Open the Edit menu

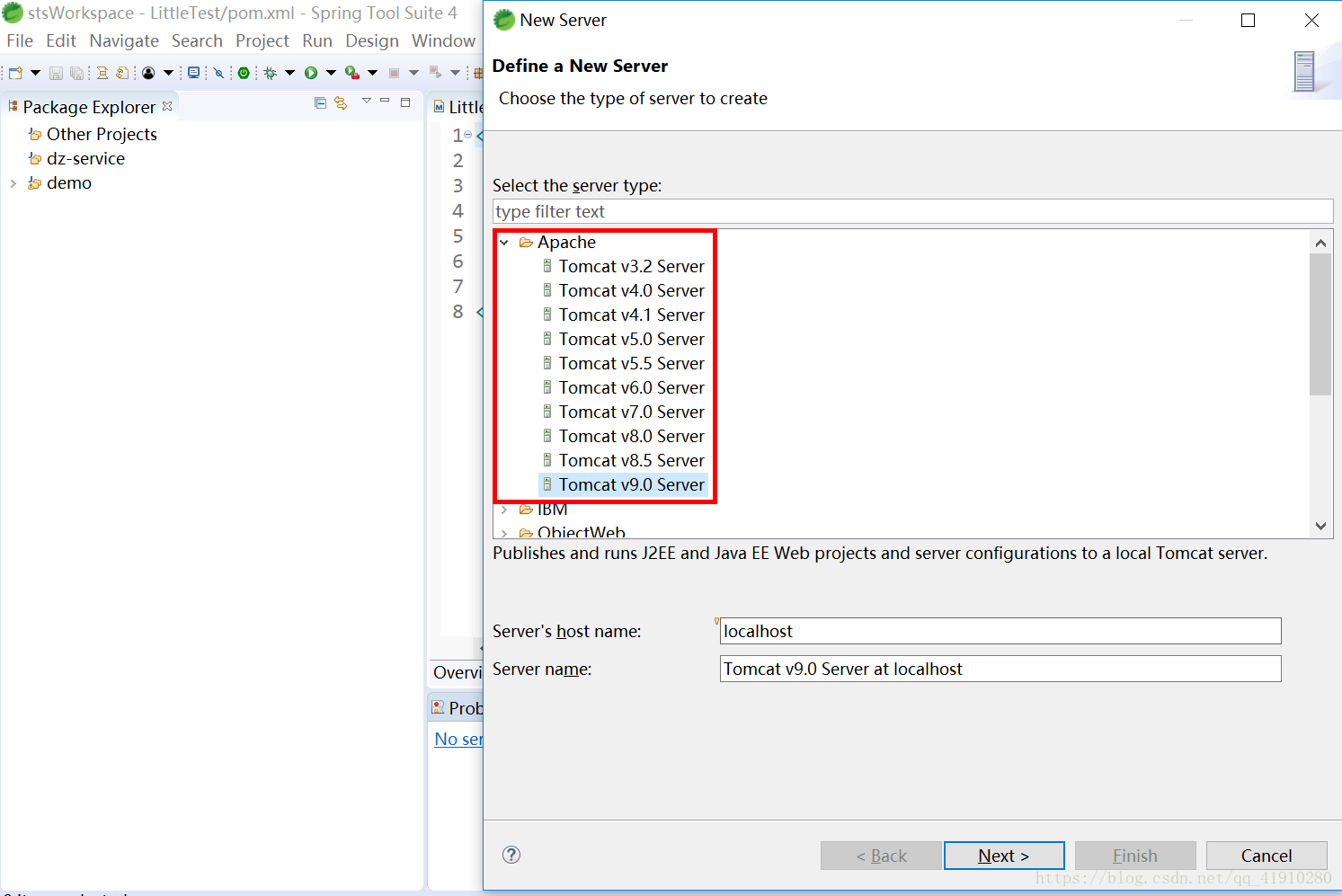pyautogui.click(x=61, y=40)
